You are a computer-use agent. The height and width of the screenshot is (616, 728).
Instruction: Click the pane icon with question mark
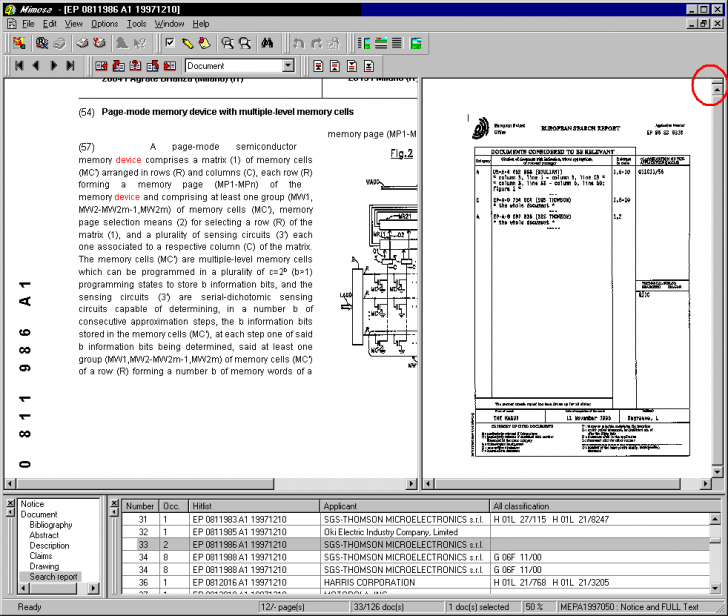136,66
